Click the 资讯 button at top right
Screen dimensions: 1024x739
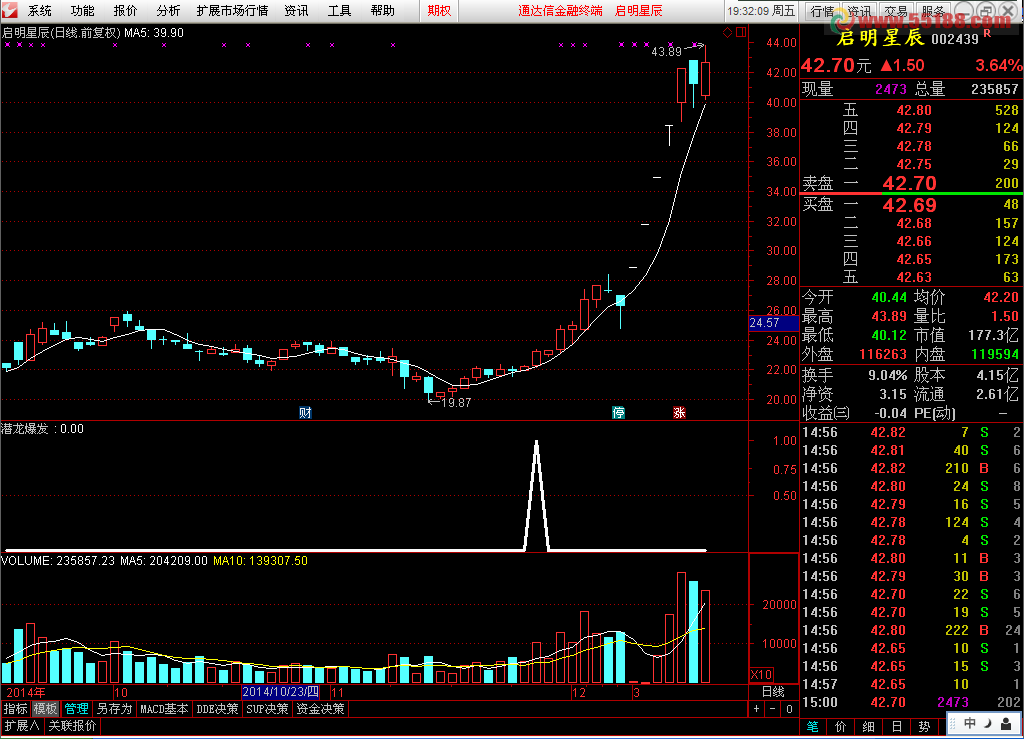(859, 11)
